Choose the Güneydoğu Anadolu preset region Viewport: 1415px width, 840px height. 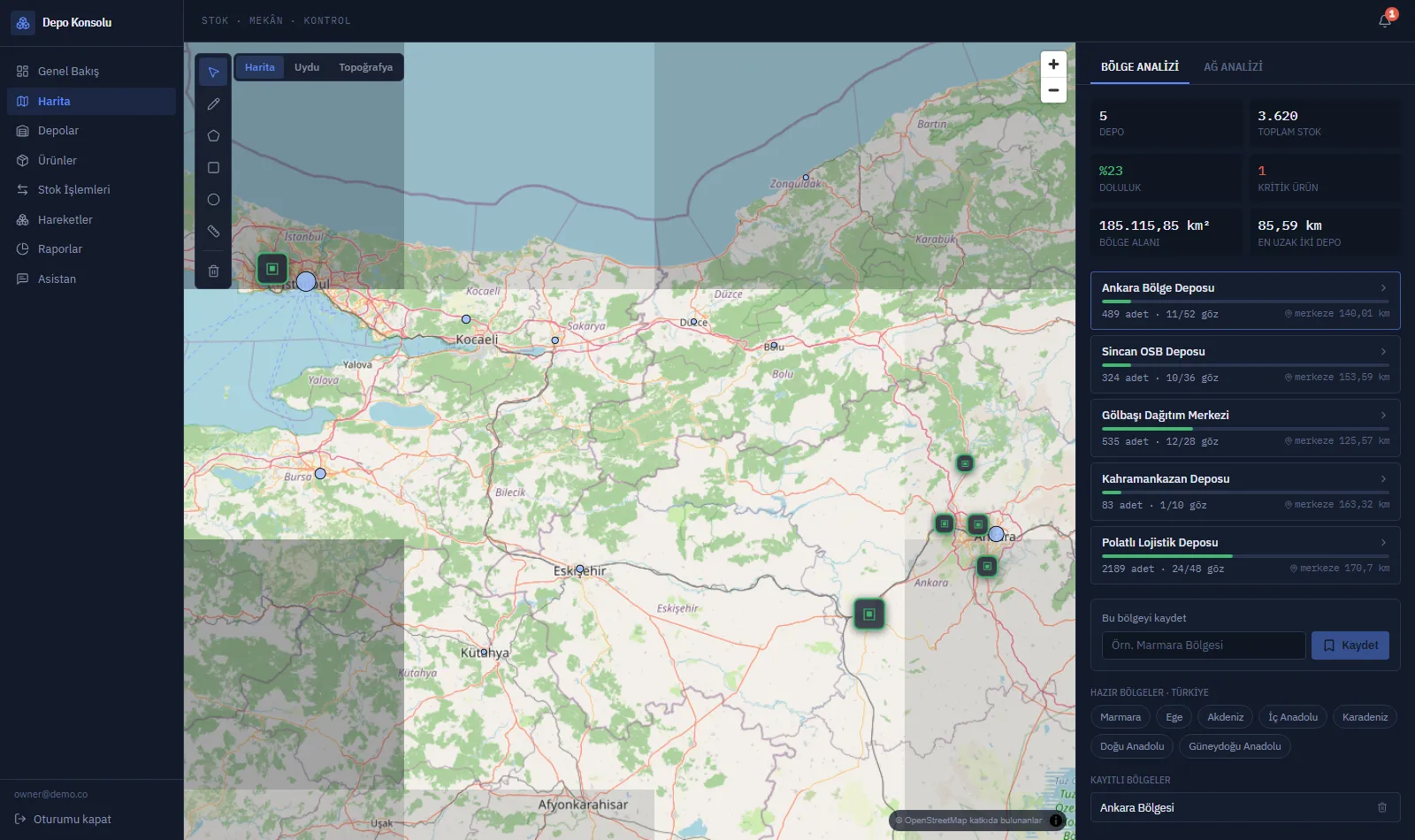click(1235, 746)
